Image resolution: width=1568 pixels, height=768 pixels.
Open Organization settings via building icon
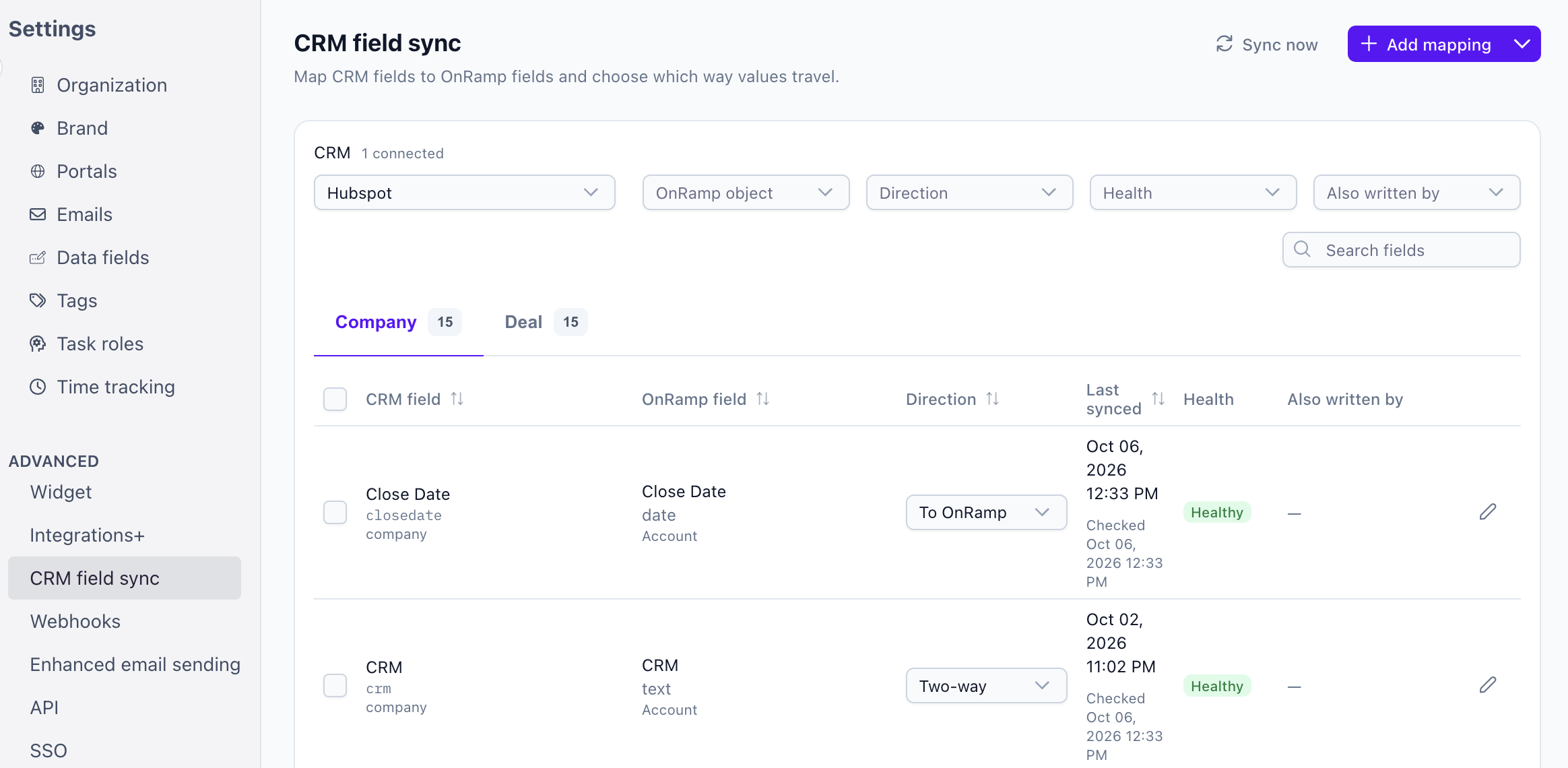(38, 85)
